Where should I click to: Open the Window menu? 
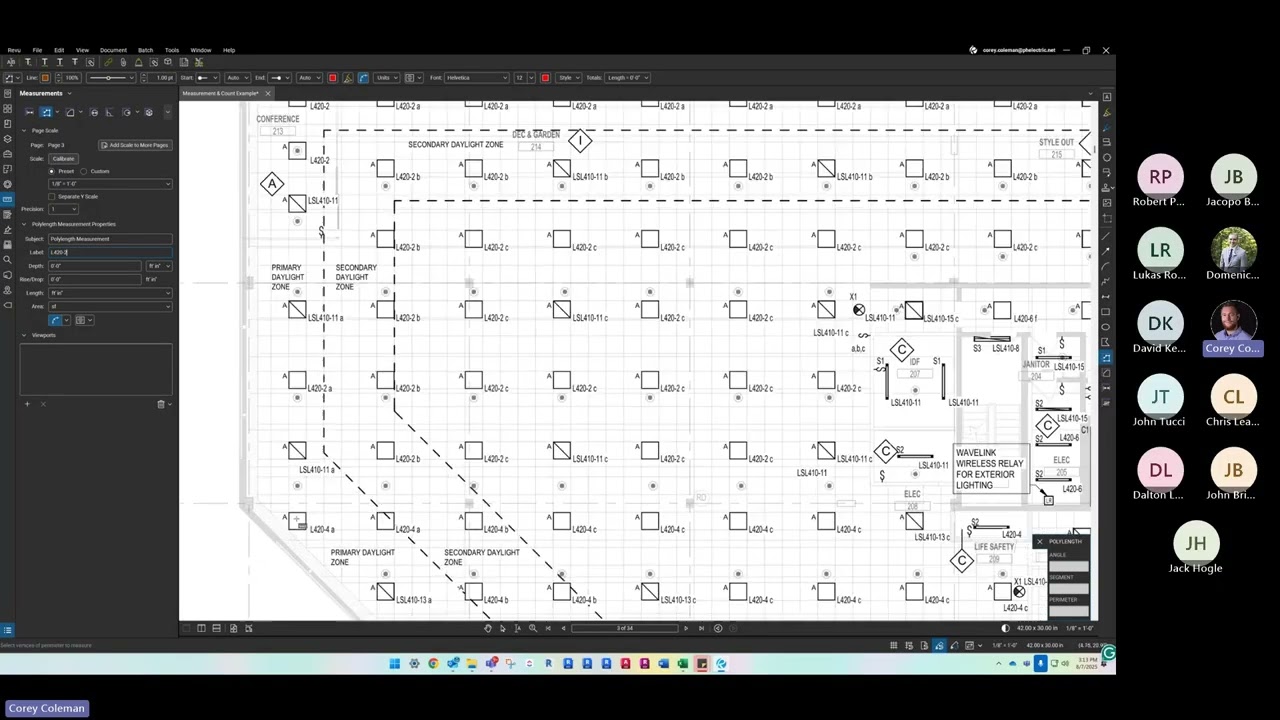click(200, 50)
